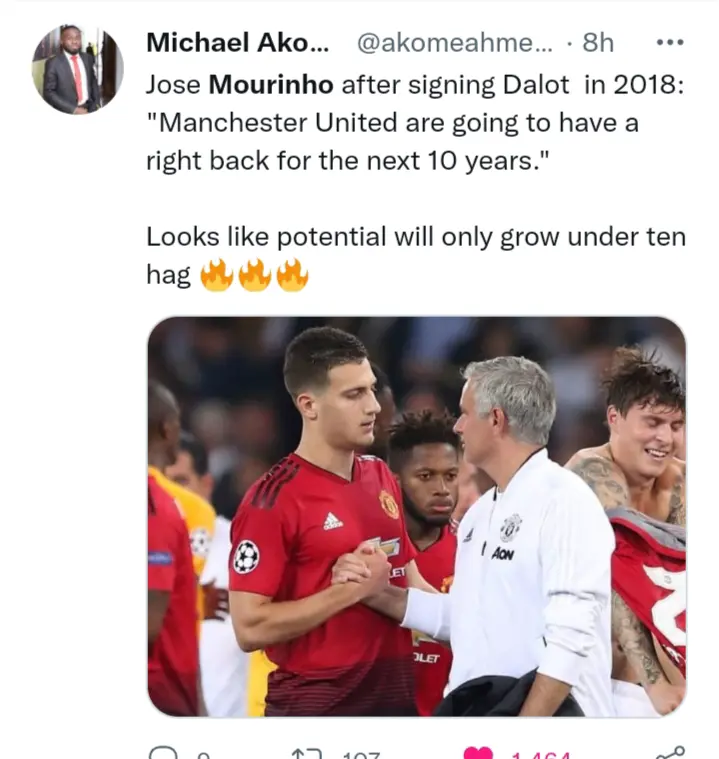Click the bold Mourinho keyword

point(271,85)
